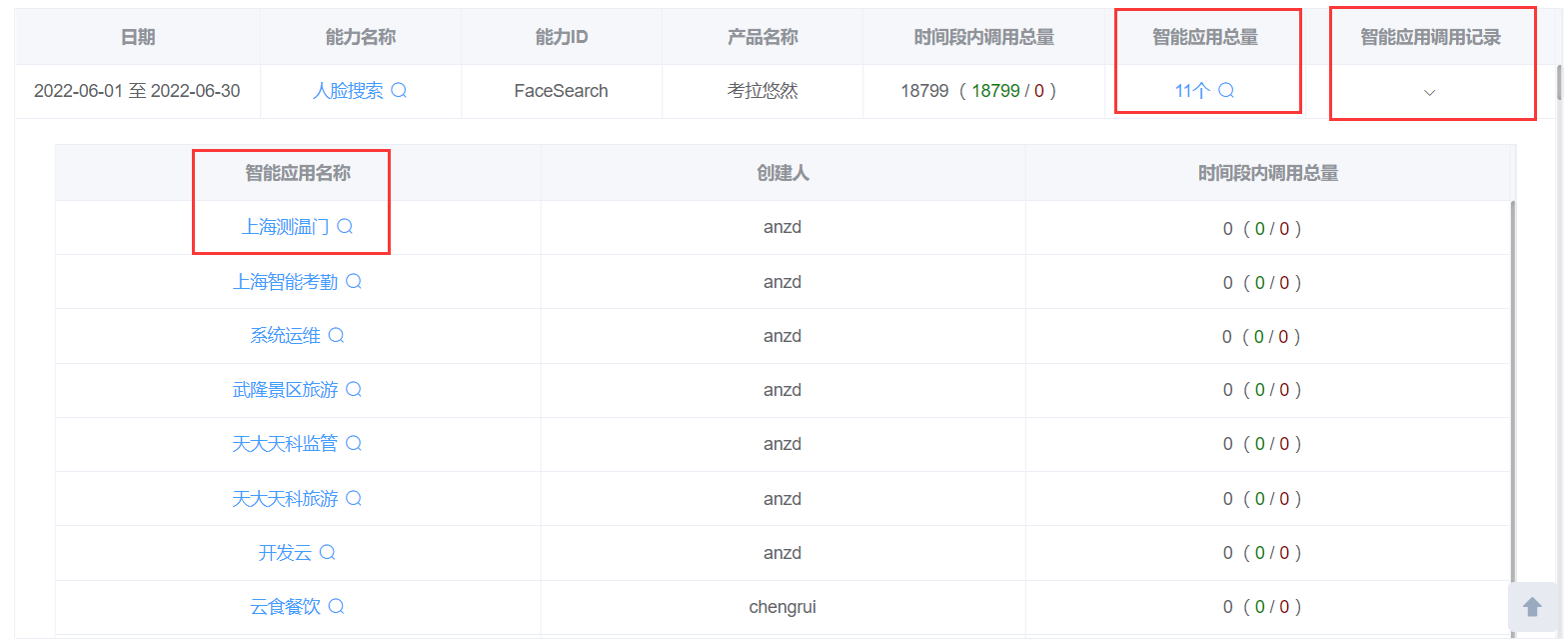Click the 智能应用名称 column header

[298, 173]
